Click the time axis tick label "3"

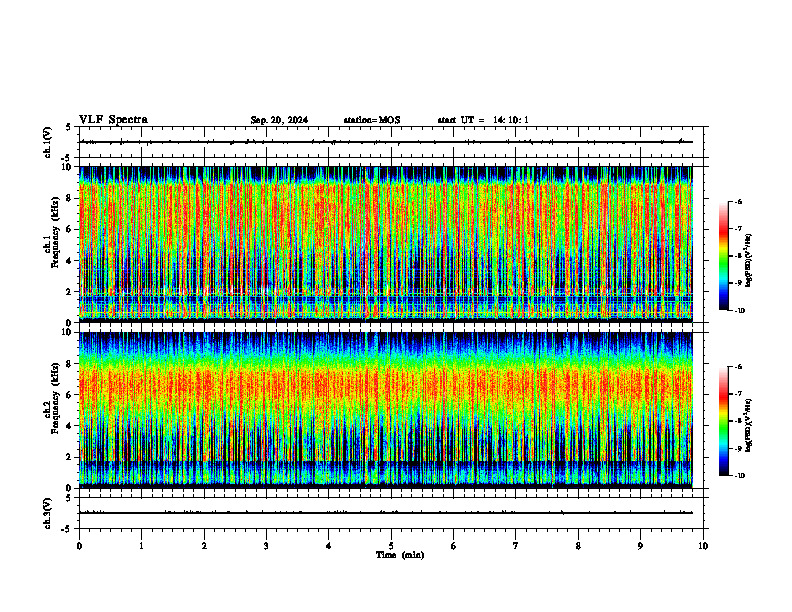(x=266, y=546)
